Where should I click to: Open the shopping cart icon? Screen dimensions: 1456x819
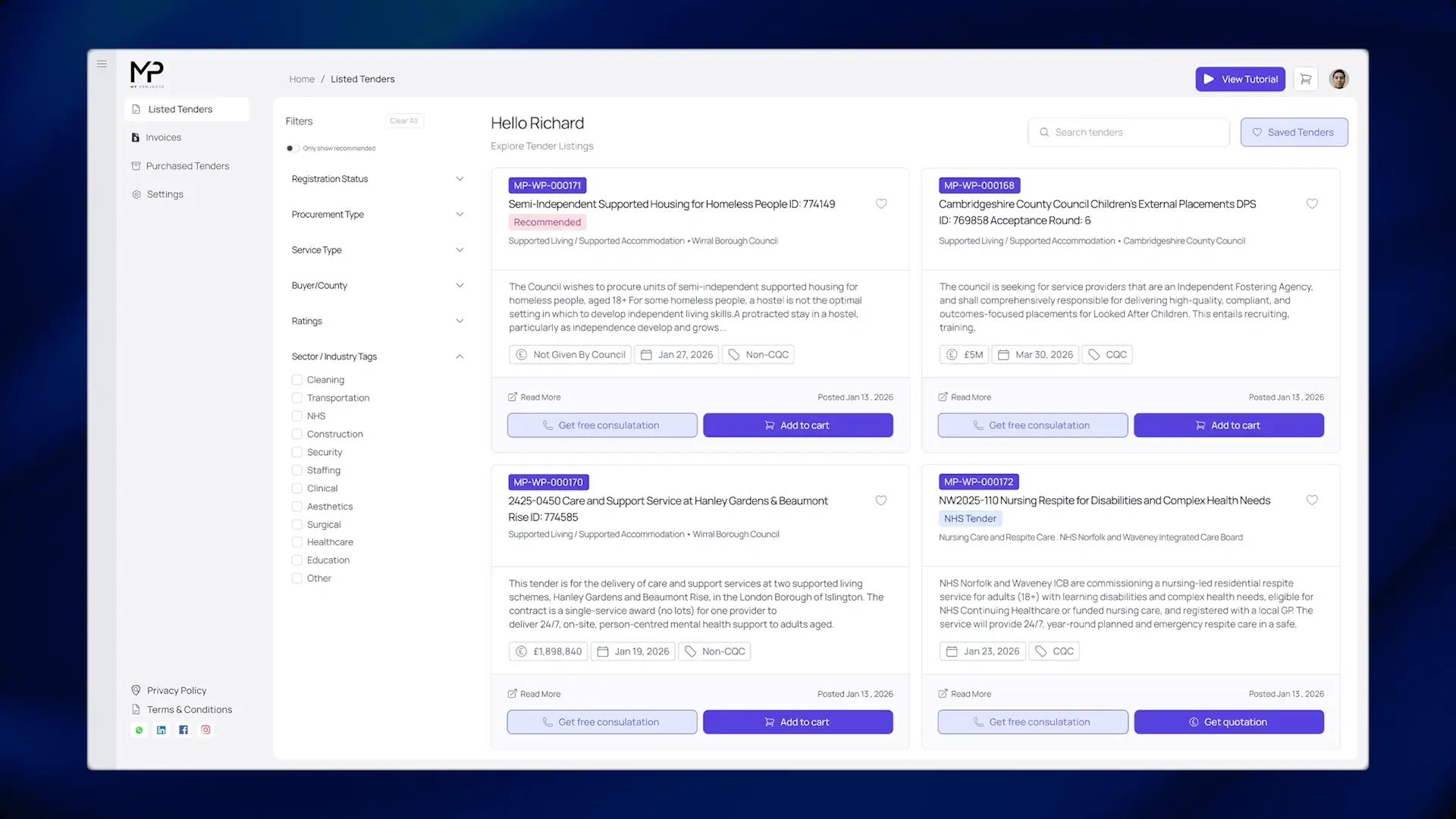pos(1305,79)
